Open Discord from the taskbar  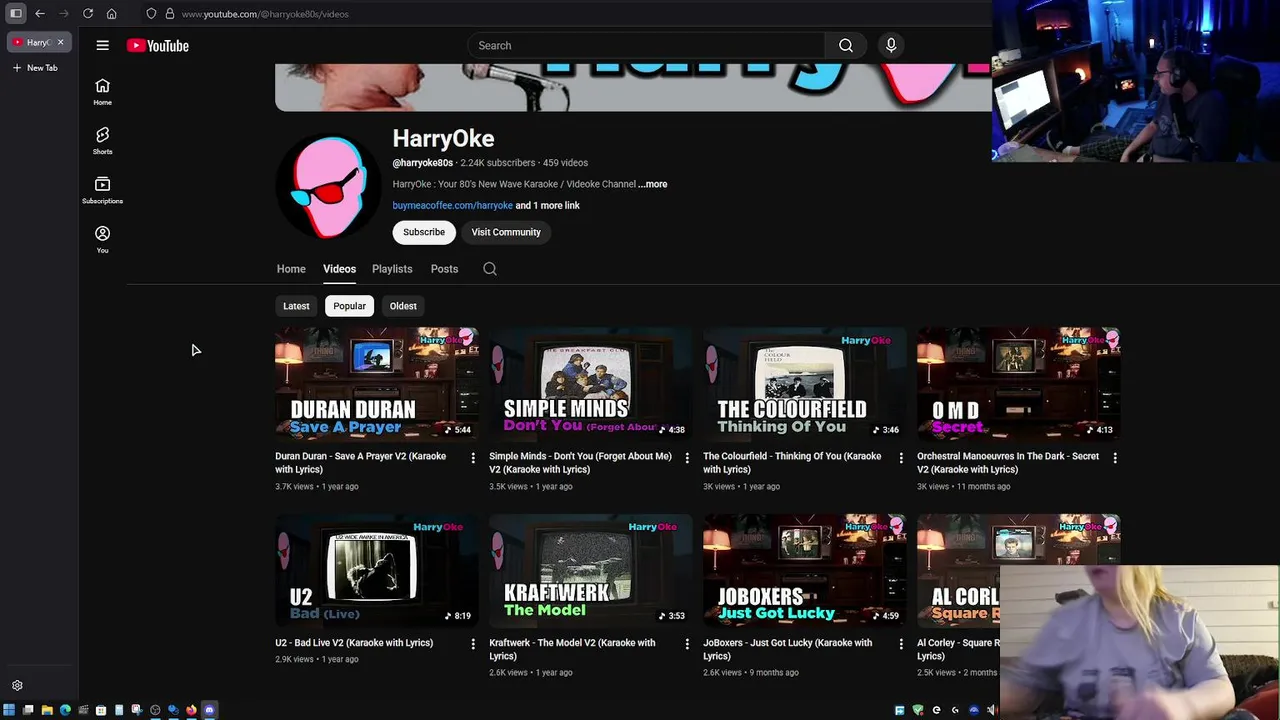coord(209,710)
